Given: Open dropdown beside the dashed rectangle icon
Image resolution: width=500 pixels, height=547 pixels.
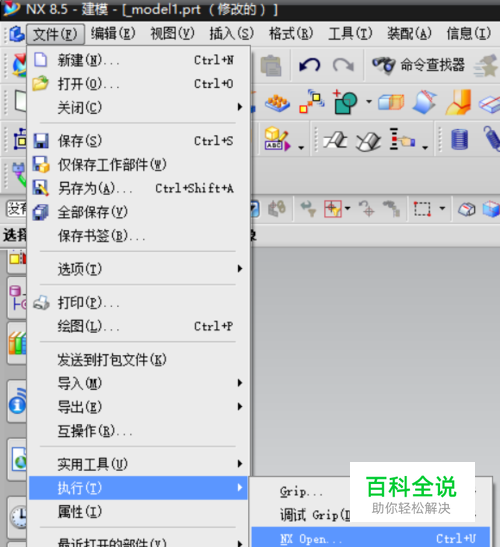Looking at the screenshot, I should (442, 208).
